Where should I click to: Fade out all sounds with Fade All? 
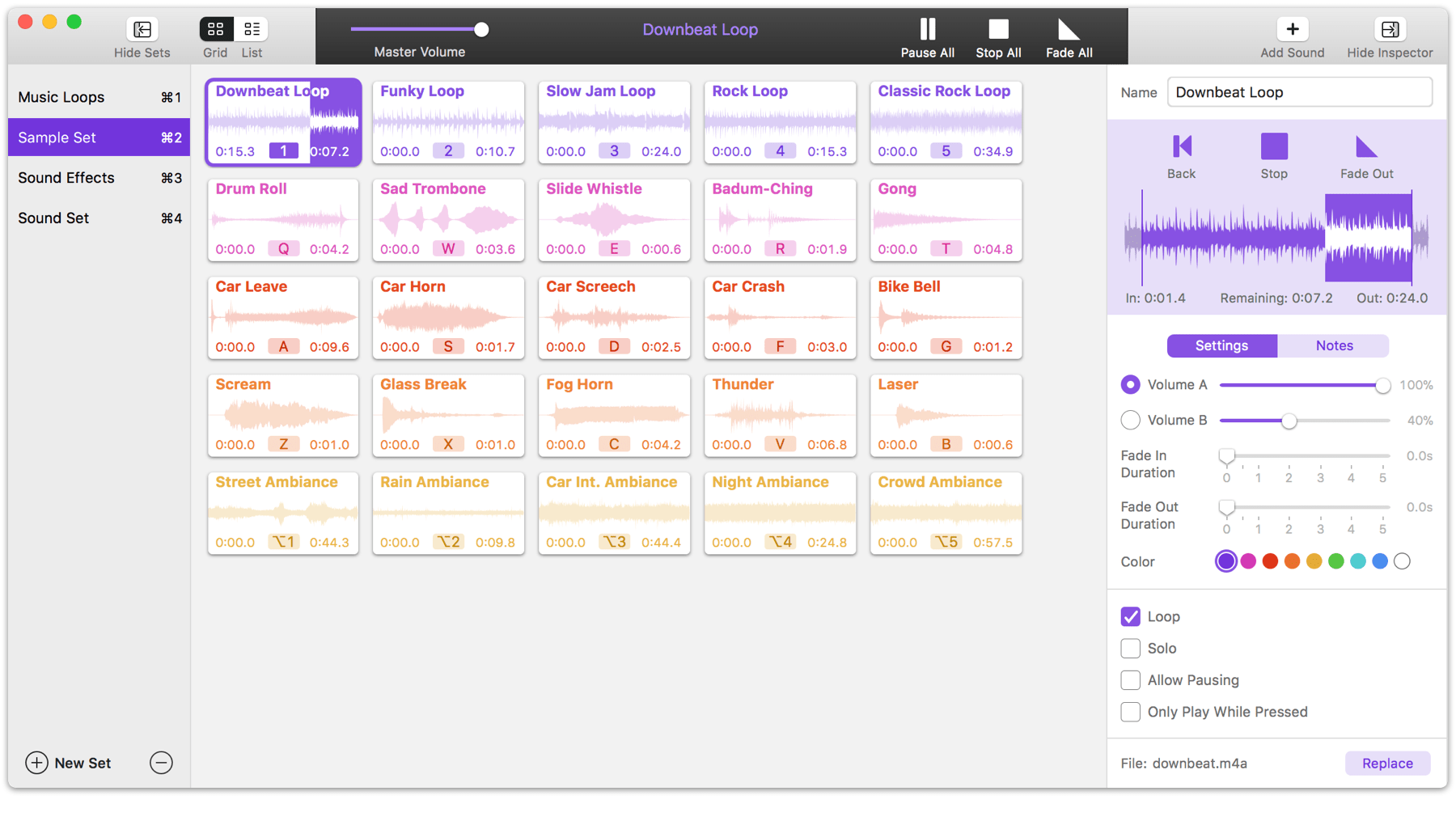pos(1069,30)
